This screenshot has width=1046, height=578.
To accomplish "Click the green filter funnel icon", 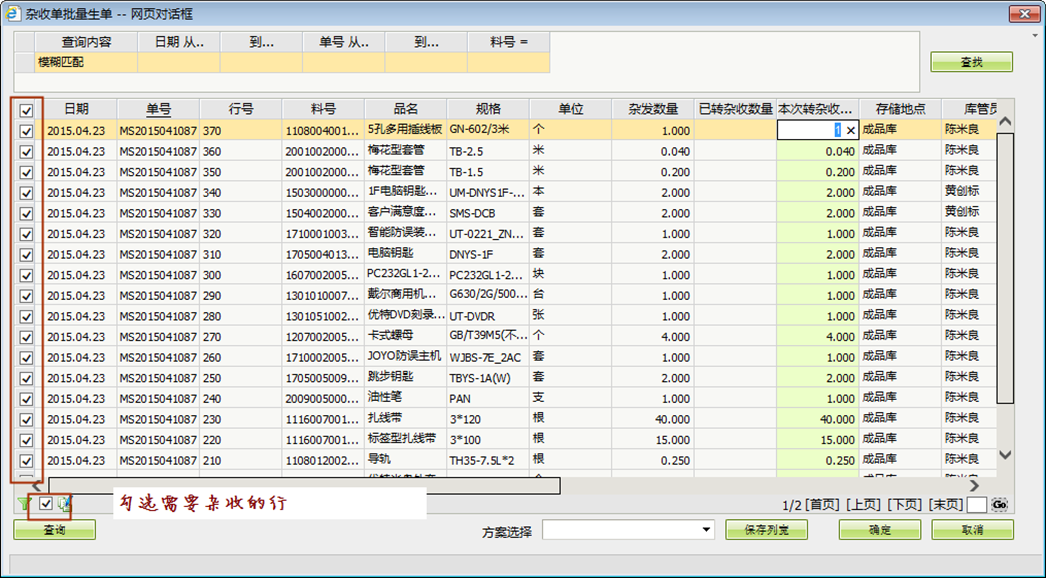I will pyautogui.click(x=23, y=504).
